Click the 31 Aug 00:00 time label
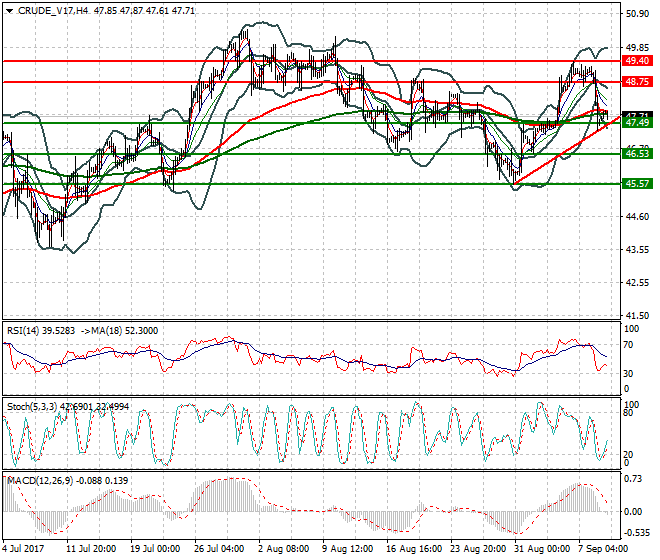 coord(543,549)
